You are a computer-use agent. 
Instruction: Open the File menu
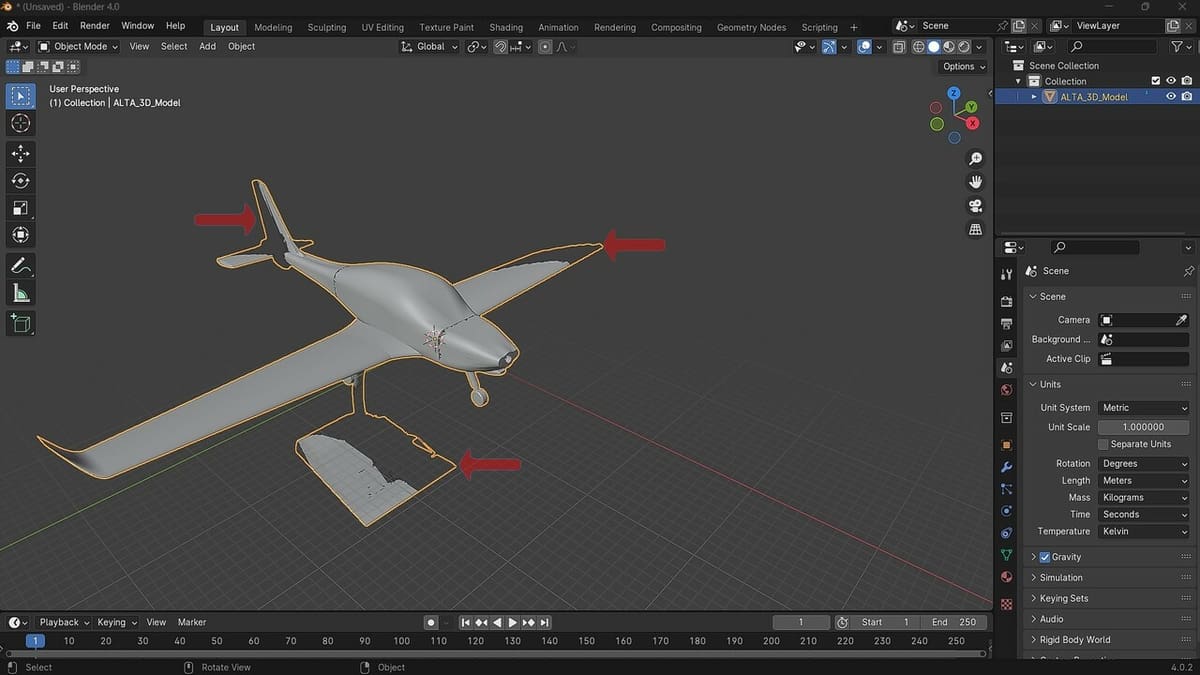pos(33,25)
